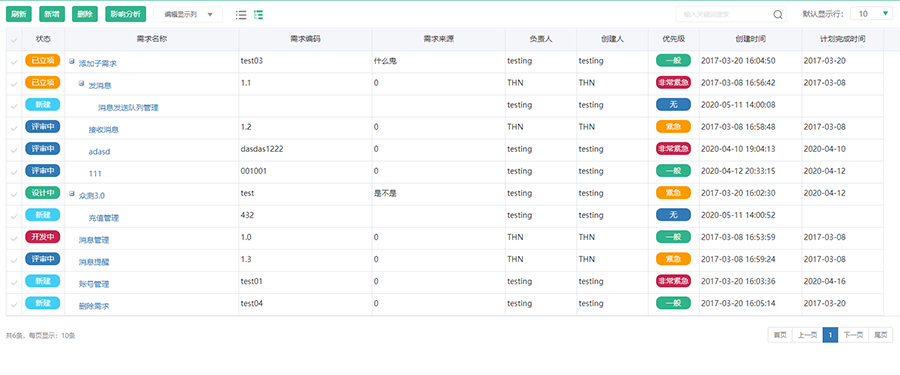This screenshot has height=375, width=900.
Task: Go to 上一页 previous page
Action: [x=807, y=335]
